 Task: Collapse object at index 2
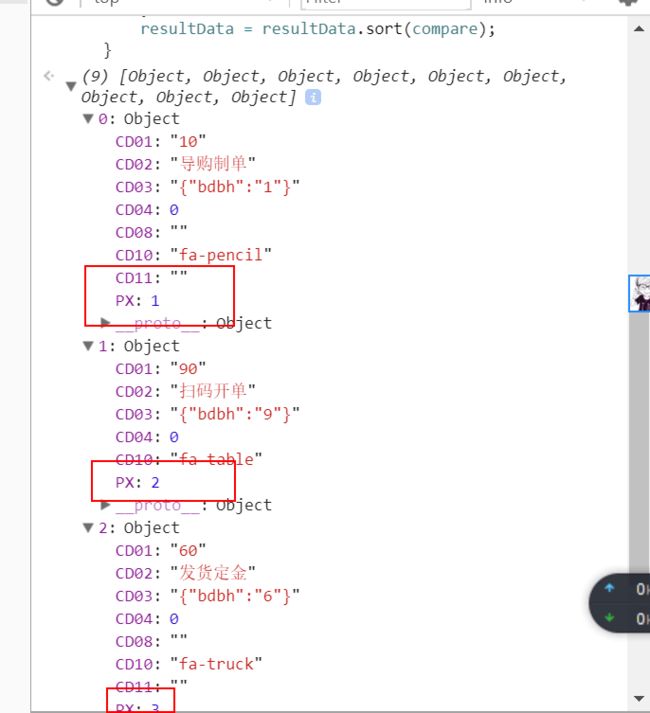[x=88, y=528]
